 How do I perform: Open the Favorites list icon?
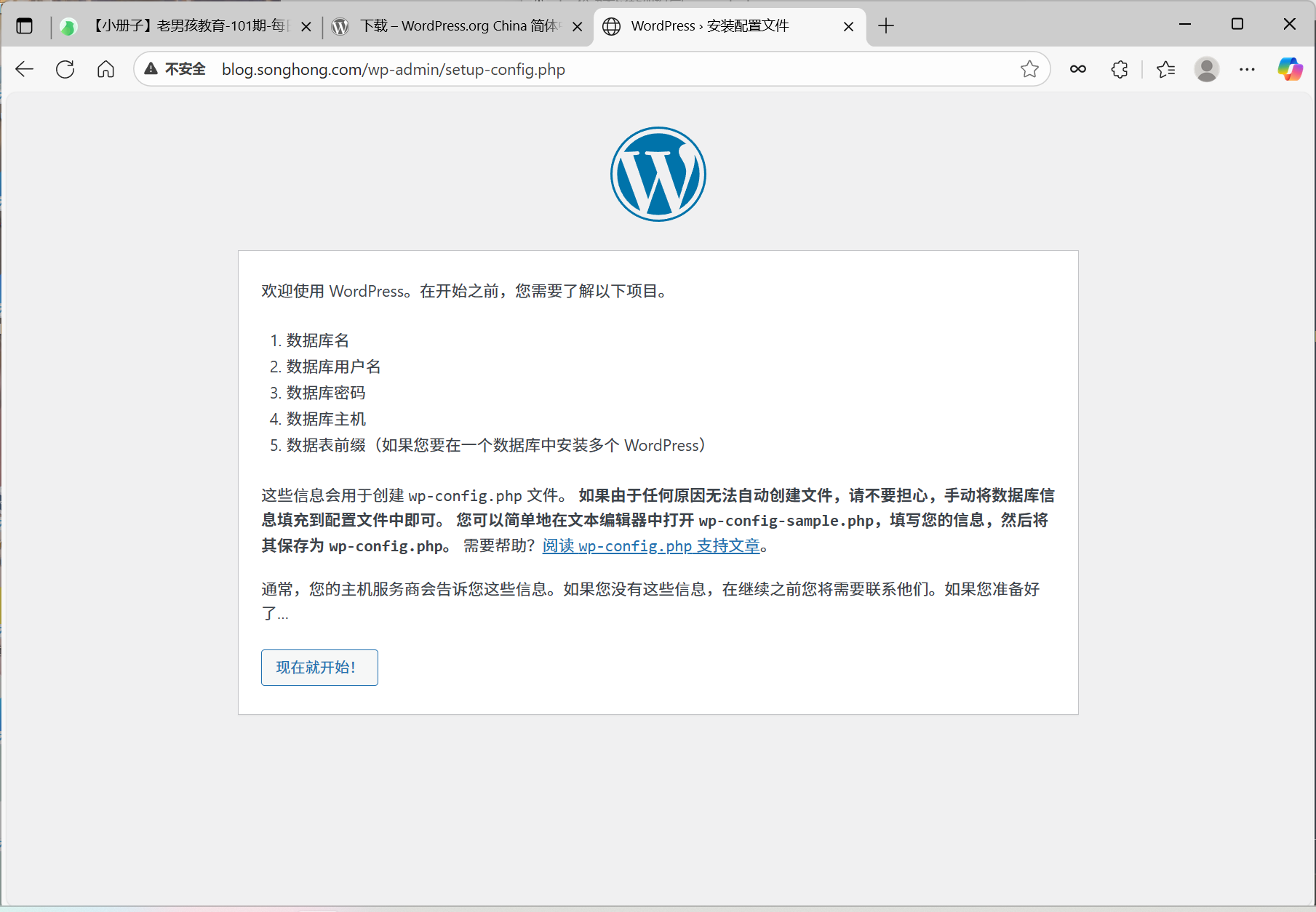click(1165, 69)
